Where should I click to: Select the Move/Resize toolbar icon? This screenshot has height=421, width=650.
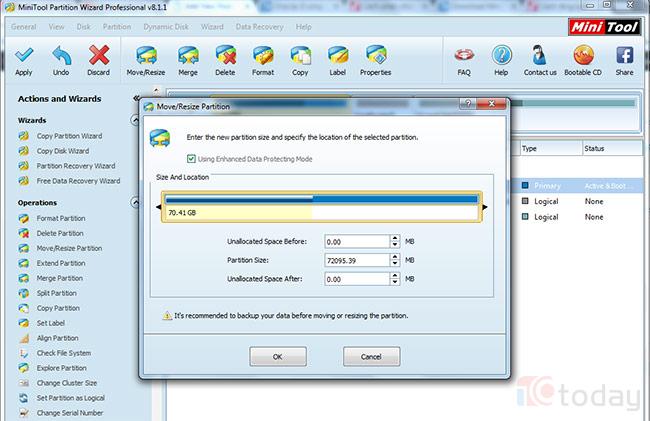(x=146, y=61)
